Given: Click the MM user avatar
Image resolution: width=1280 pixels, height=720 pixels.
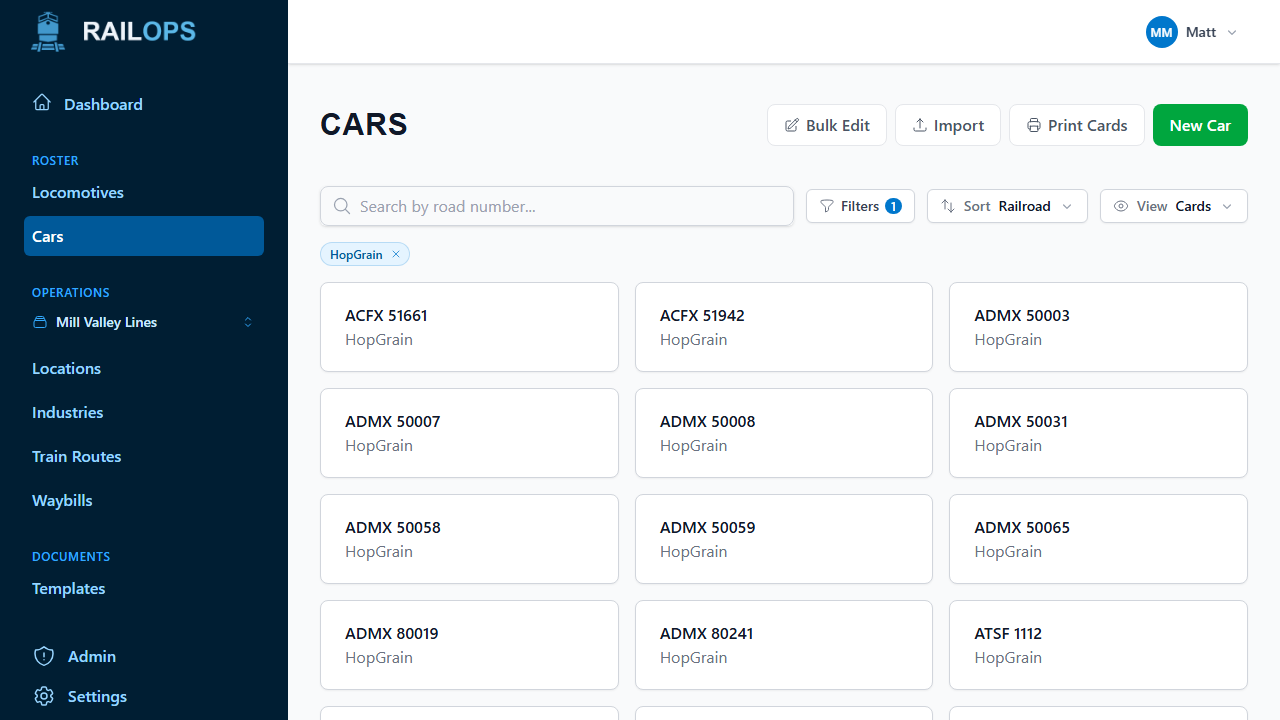Looking at the screenshot, I should pos(1162,32).
